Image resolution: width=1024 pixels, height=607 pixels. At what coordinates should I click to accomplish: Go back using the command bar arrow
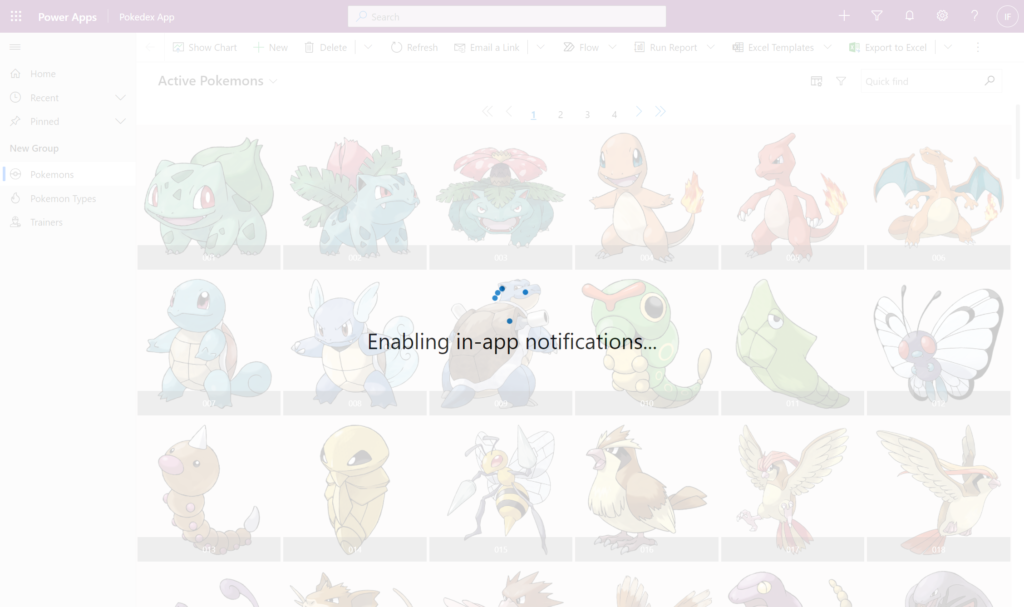pyautogui.click(x=148, y=47)
